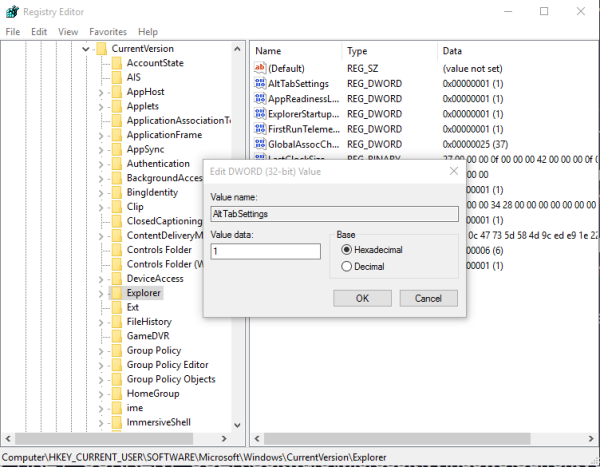Image resolution: width=600 pixels, height=467 pixels.
Task: Click the registry path in the status bar
Action: click(x=194, y=457)
